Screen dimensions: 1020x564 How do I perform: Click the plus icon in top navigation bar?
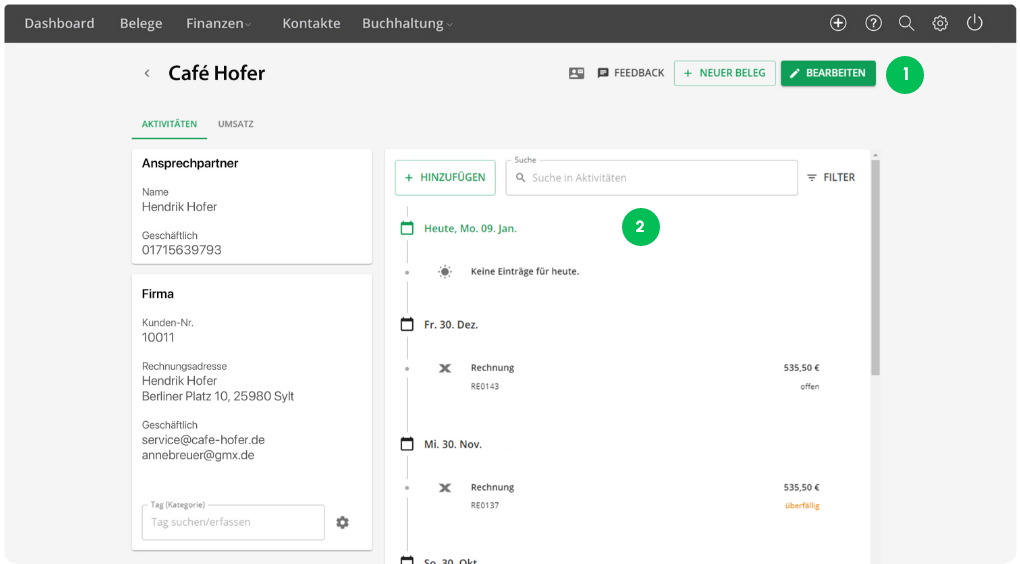pos(838,23)
